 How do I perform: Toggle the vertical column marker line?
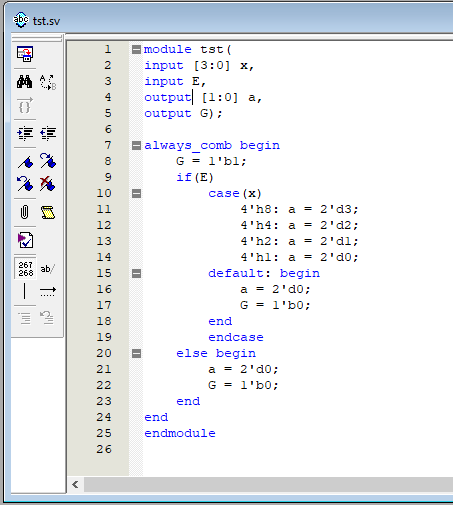(x=25, y=291)
